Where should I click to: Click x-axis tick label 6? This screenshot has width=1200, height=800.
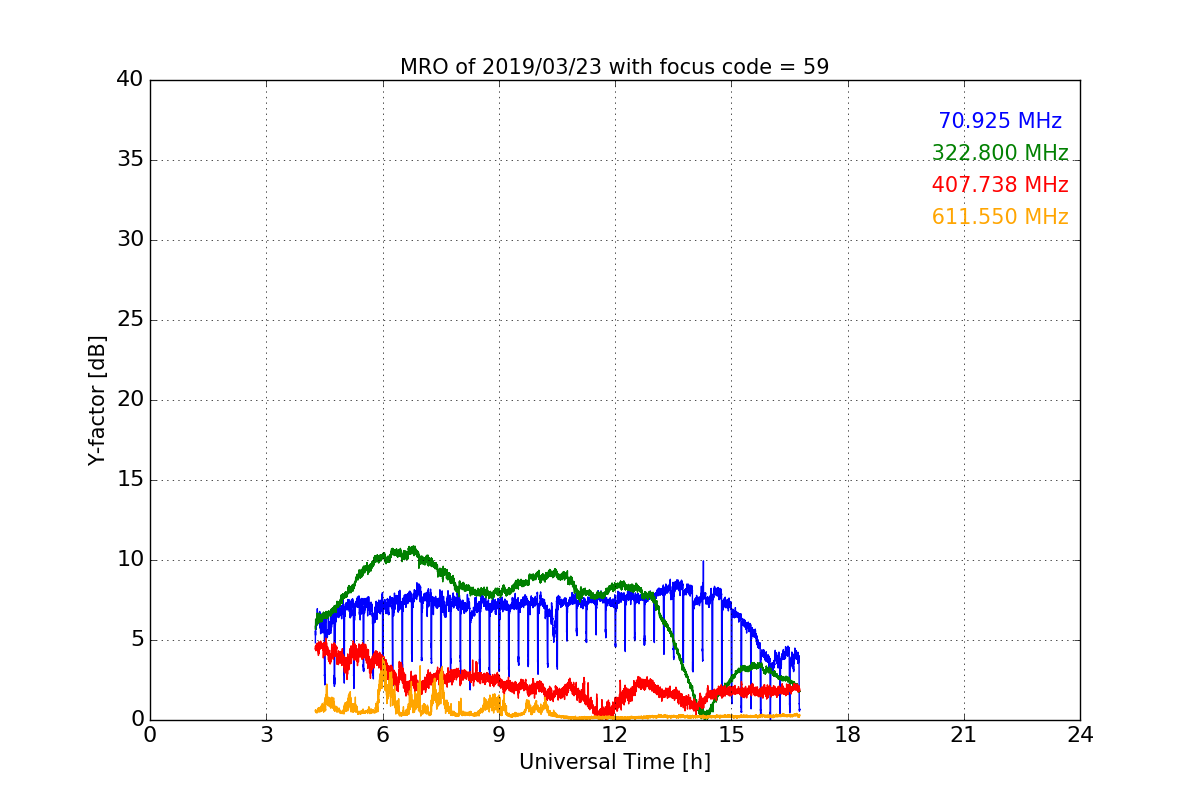[x=382, y=735]
